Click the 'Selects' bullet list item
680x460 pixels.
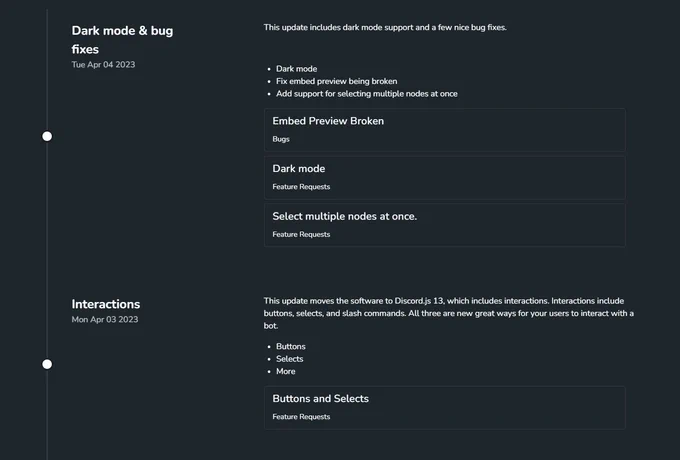[290, 359]
